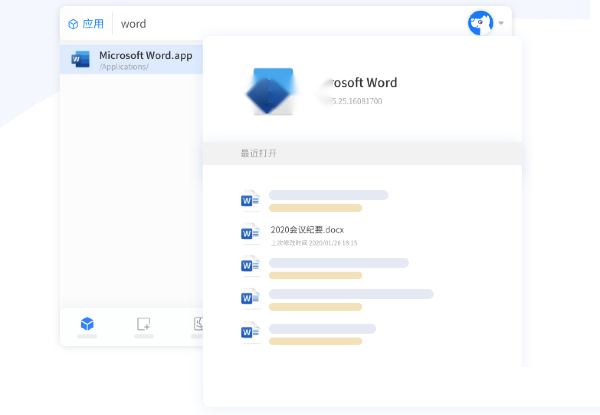Click the /Applications/ path text
This screenshot has width=600, height=415.
124,67
